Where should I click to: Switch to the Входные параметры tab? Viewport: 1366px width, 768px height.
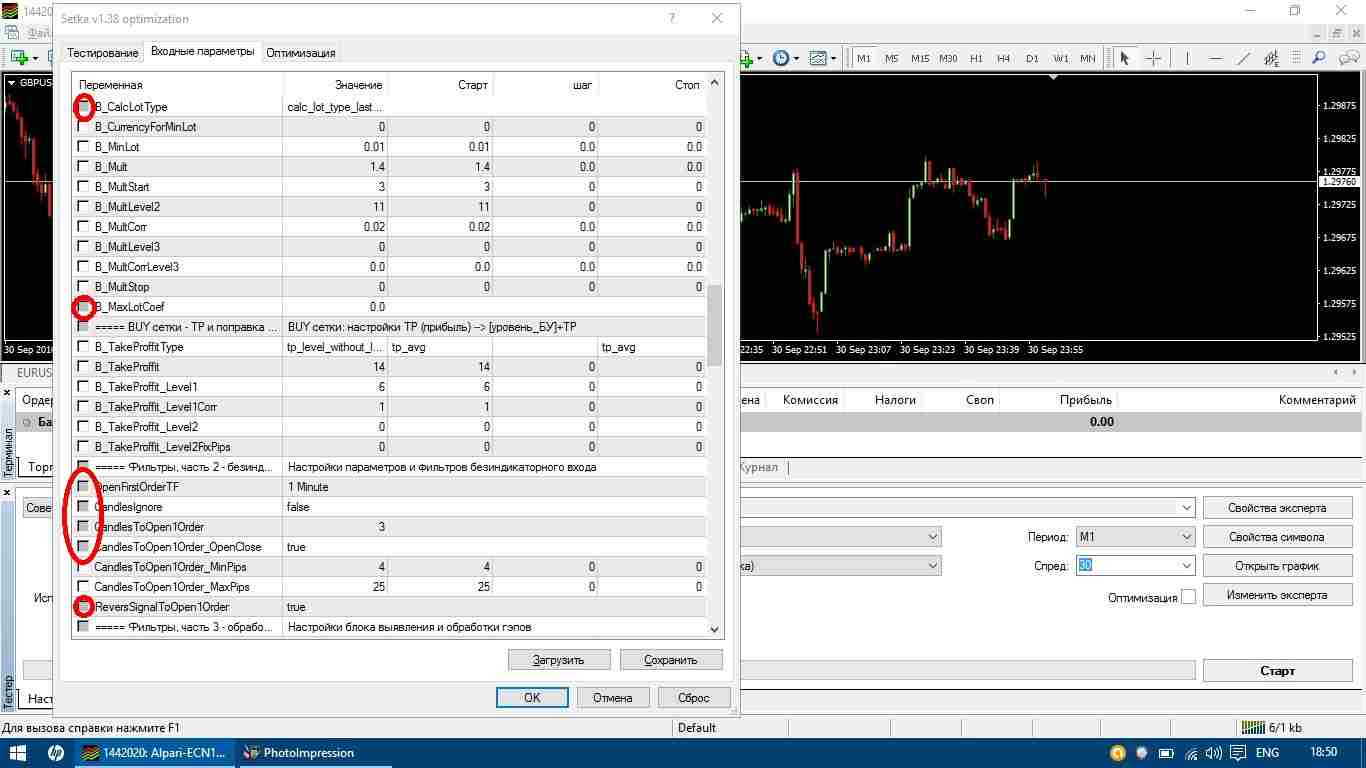coord(202,51)
